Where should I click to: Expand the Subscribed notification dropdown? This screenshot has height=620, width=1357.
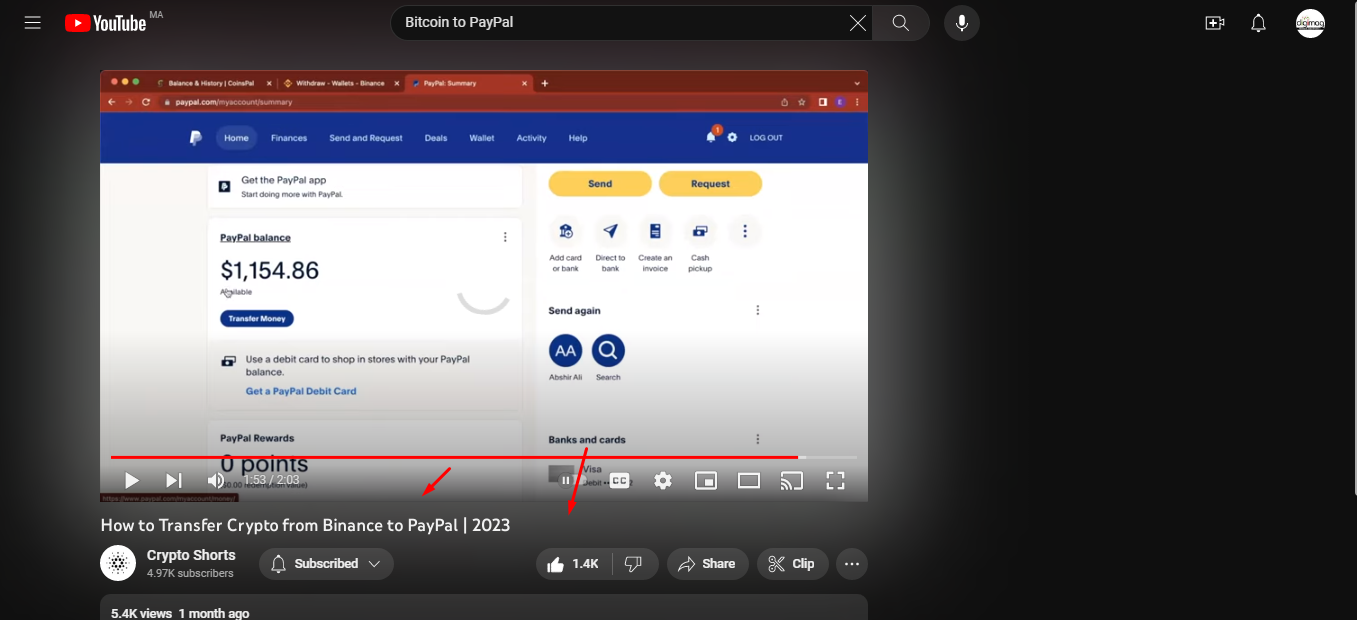pyautogui.click(x=326, y=564)
